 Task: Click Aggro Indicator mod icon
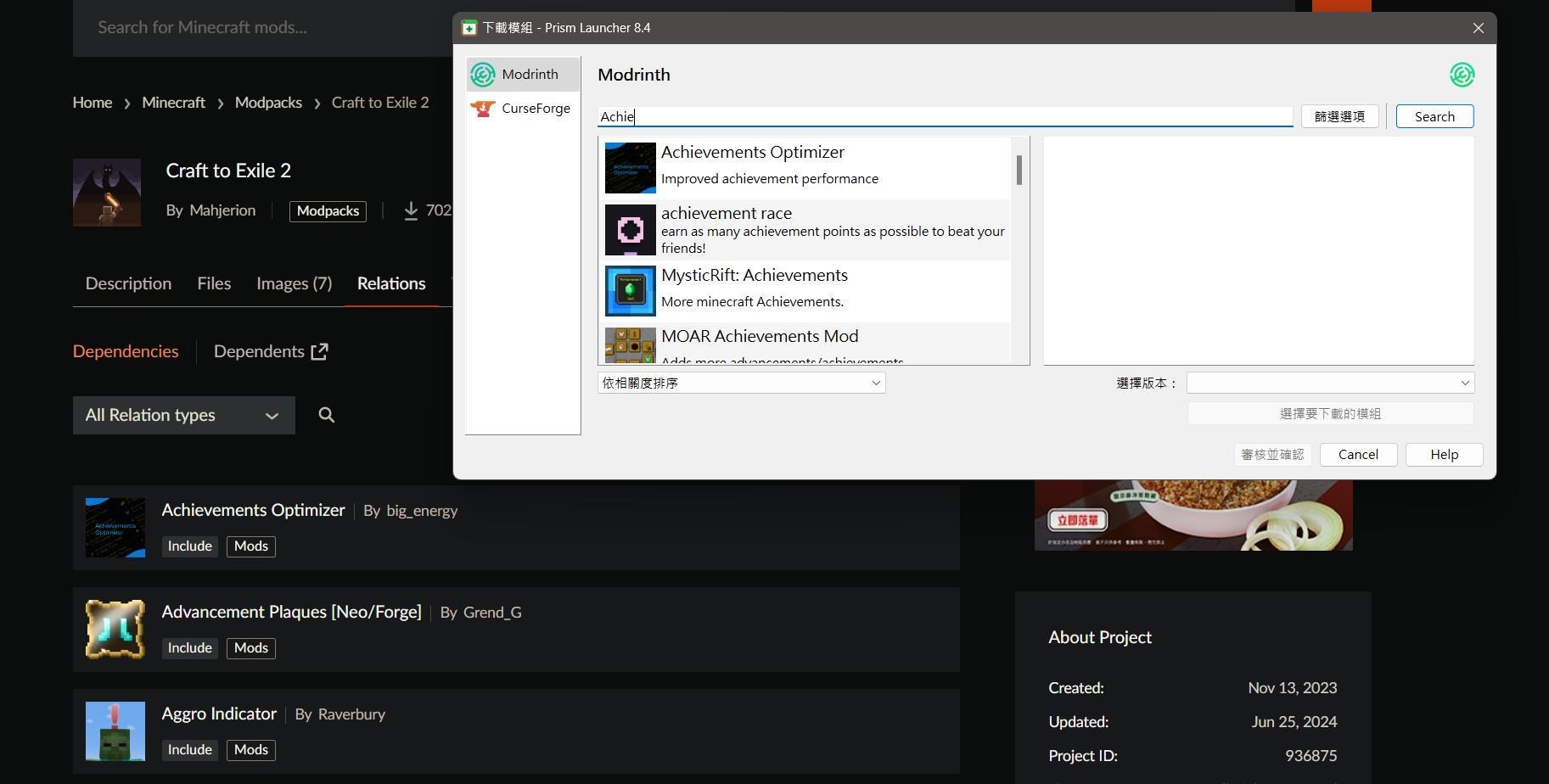[115, 731]
